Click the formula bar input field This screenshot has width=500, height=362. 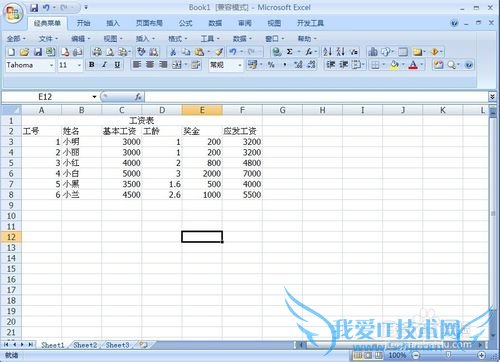(317, 97)
